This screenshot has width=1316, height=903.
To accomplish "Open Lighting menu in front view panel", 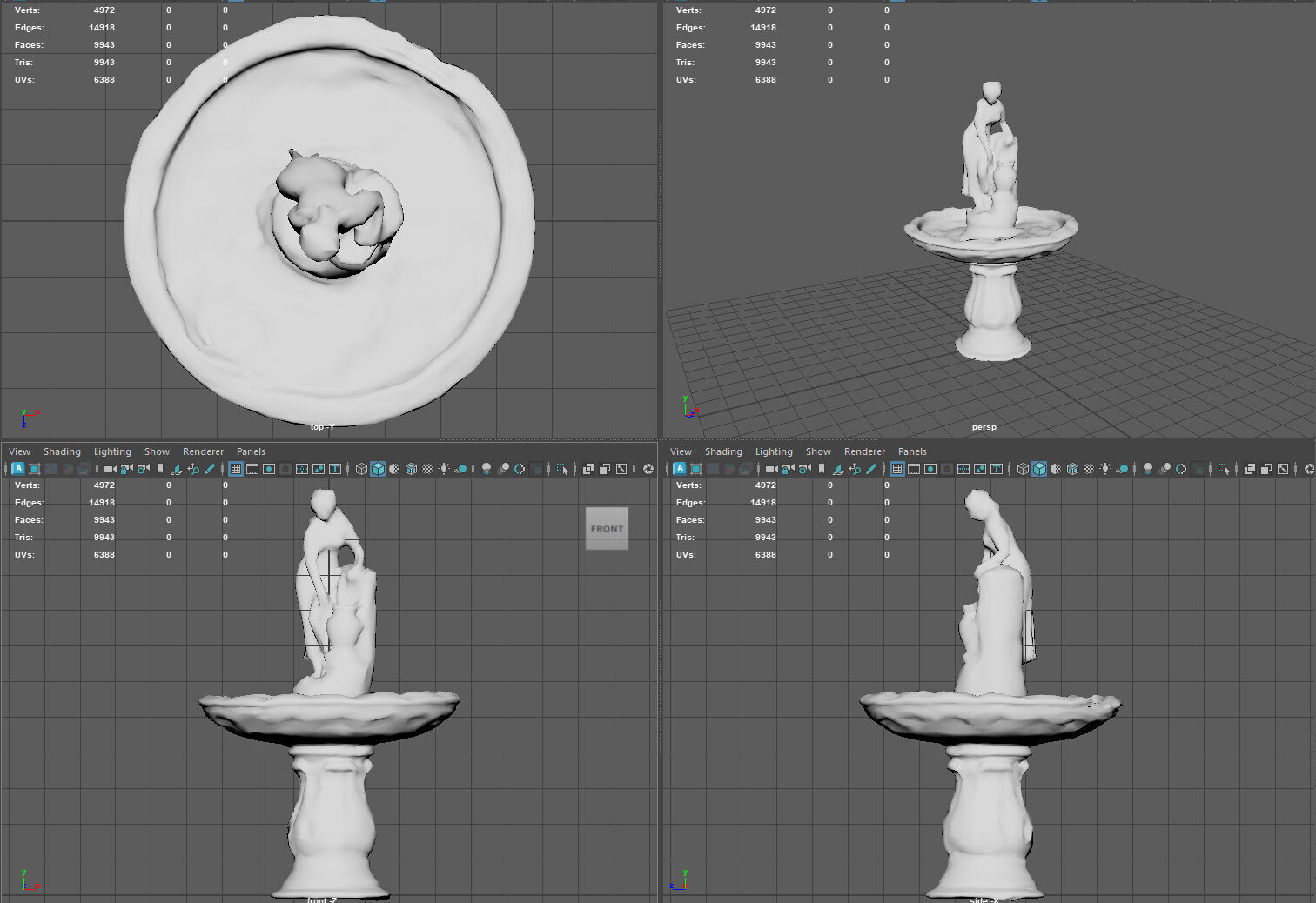I will (112, 451).
